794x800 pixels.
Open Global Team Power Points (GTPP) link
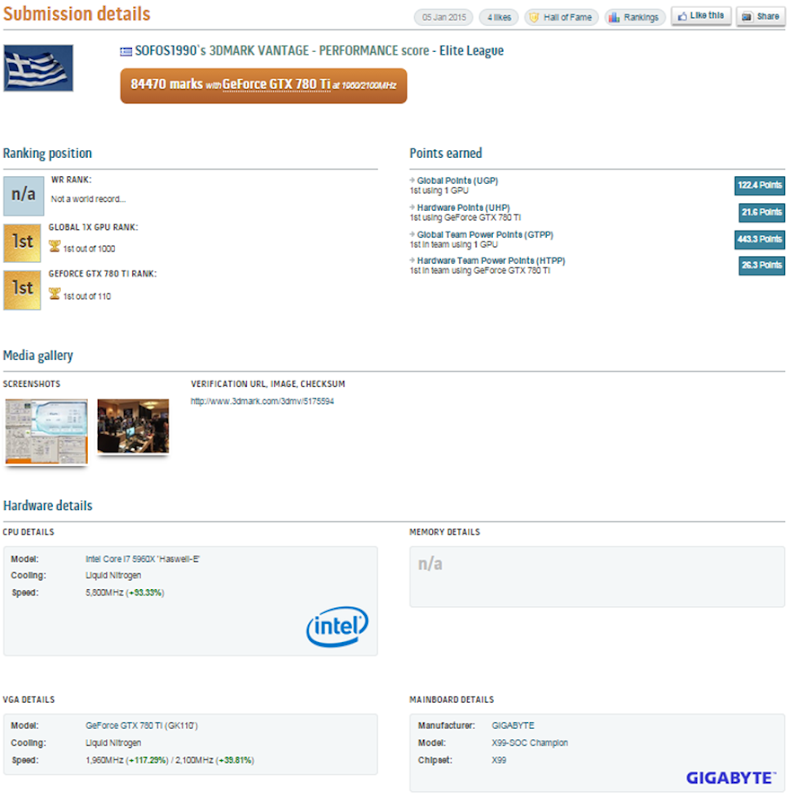[x=485, y=235]
